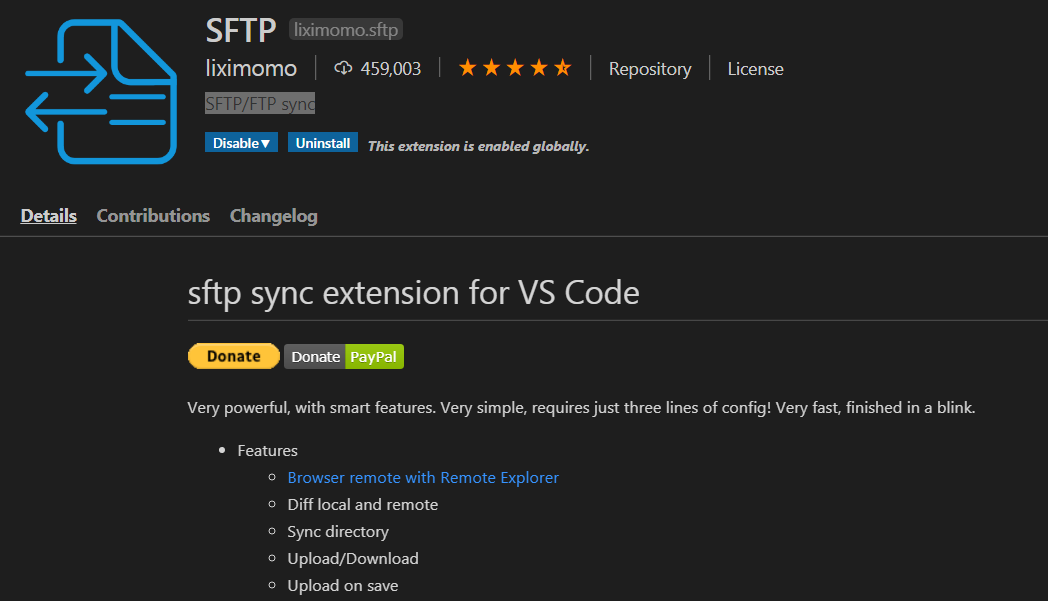This screenshot has width=1048, height=601.
Task: Click 'This extension is enabled globally' text
Action: pyautogui.click(x=479, y=146)
